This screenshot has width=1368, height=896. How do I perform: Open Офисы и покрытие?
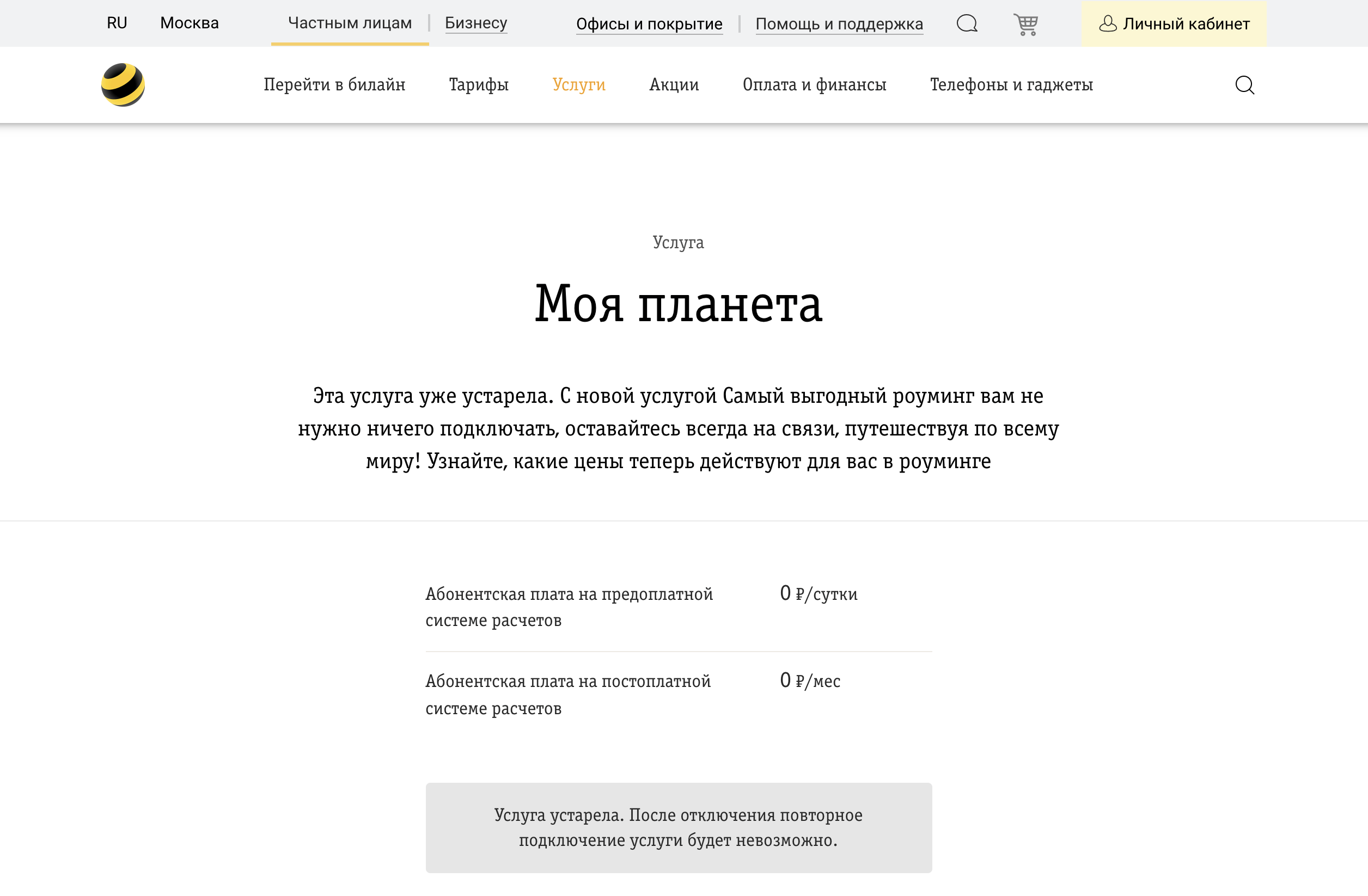coord(650,24)
